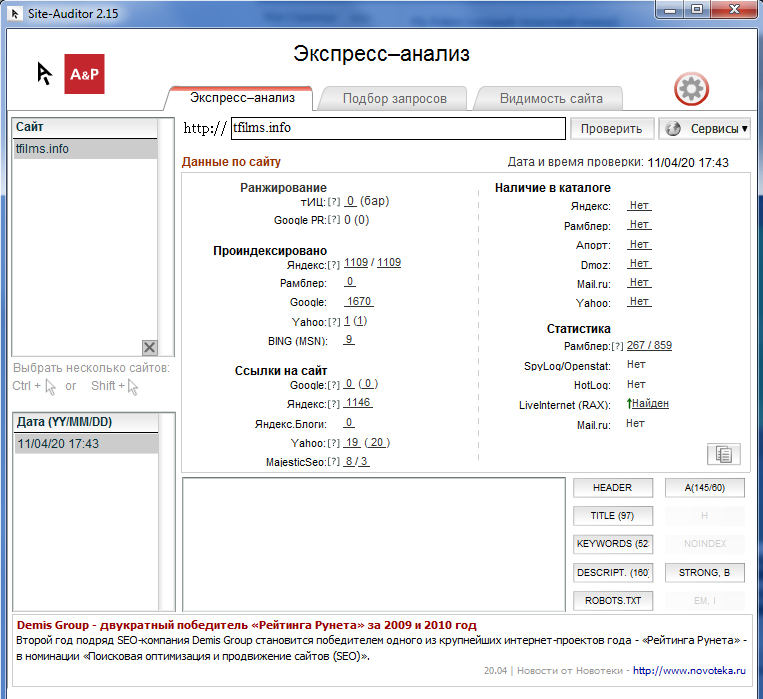The width and height of the screenshot is (763, 699).
Task: Switch to the Подбор запросов tab
Action: pyautogui.click(x=394, y=99)
